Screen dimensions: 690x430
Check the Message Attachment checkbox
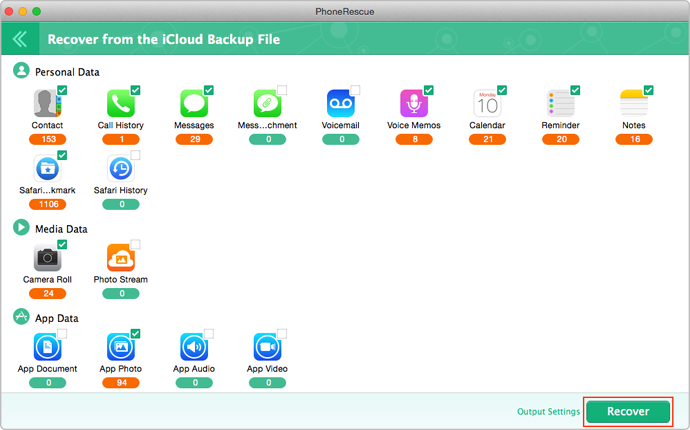pyautogui.click(x=282, y=90)
